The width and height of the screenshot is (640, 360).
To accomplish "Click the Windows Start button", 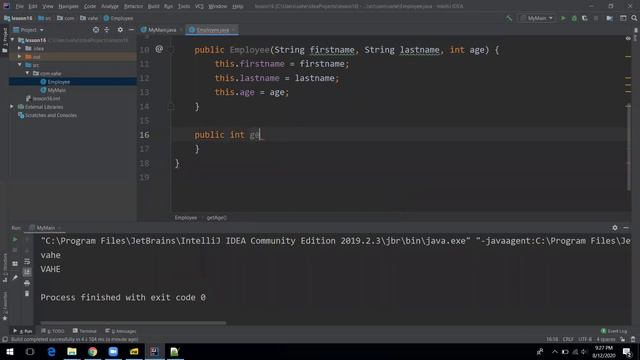I will tap(9, 351).
